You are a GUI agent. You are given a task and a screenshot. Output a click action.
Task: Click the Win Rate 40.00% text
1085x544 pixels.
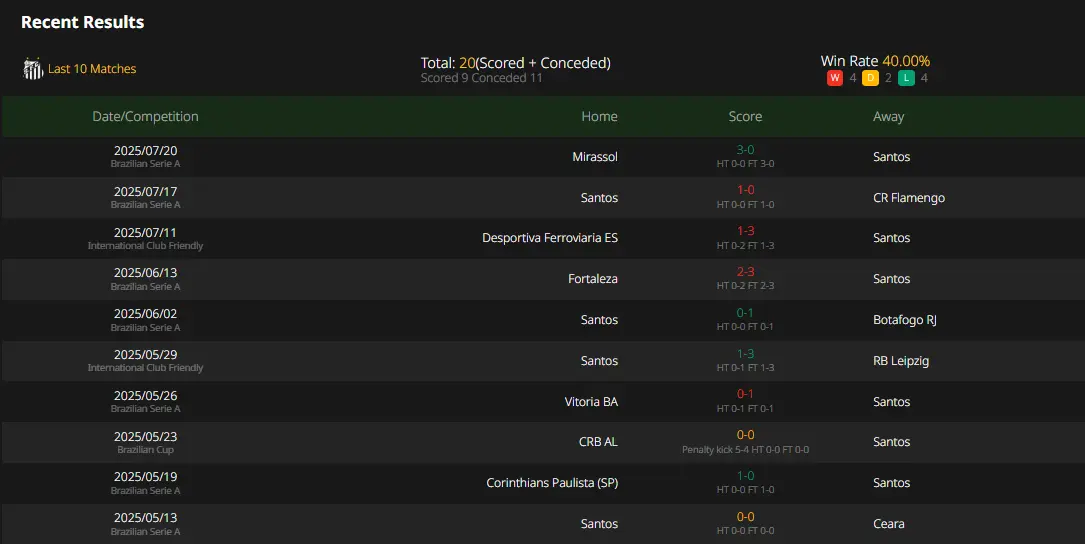coord(875,61)
